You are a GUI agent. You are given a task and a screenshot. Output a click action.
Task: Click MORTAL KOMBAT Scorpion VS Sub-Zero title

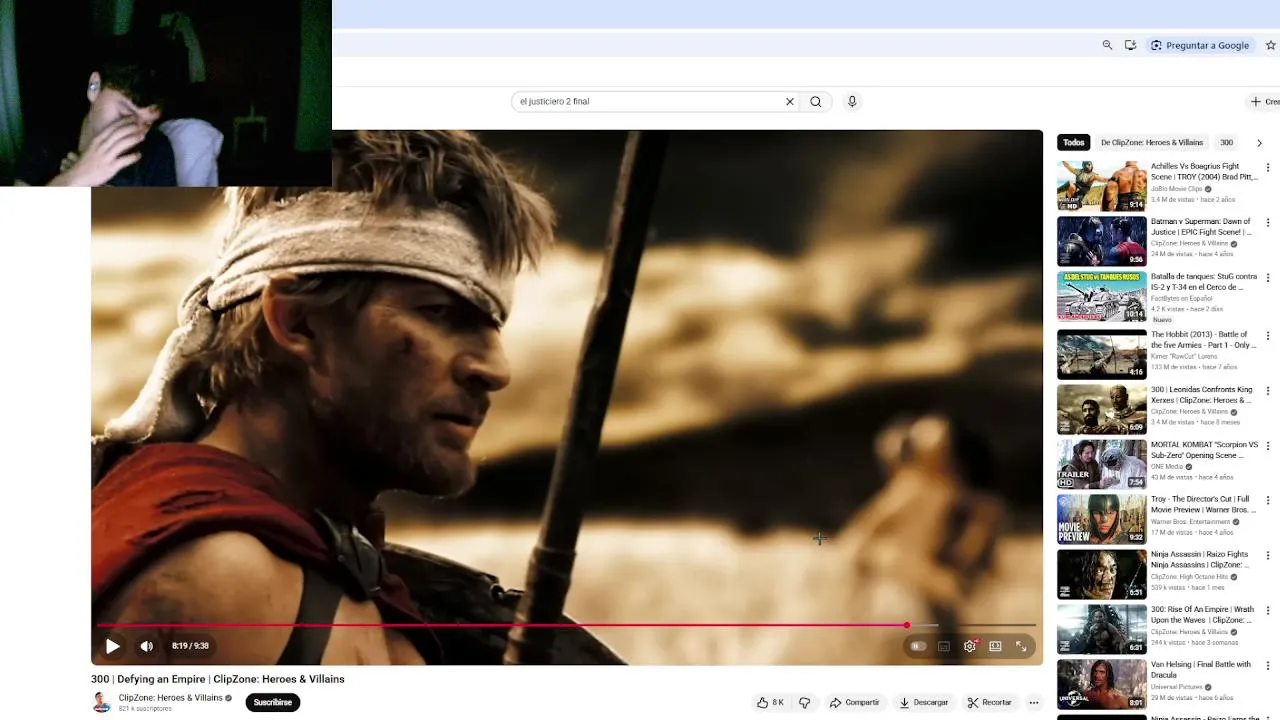(1204, 450)
